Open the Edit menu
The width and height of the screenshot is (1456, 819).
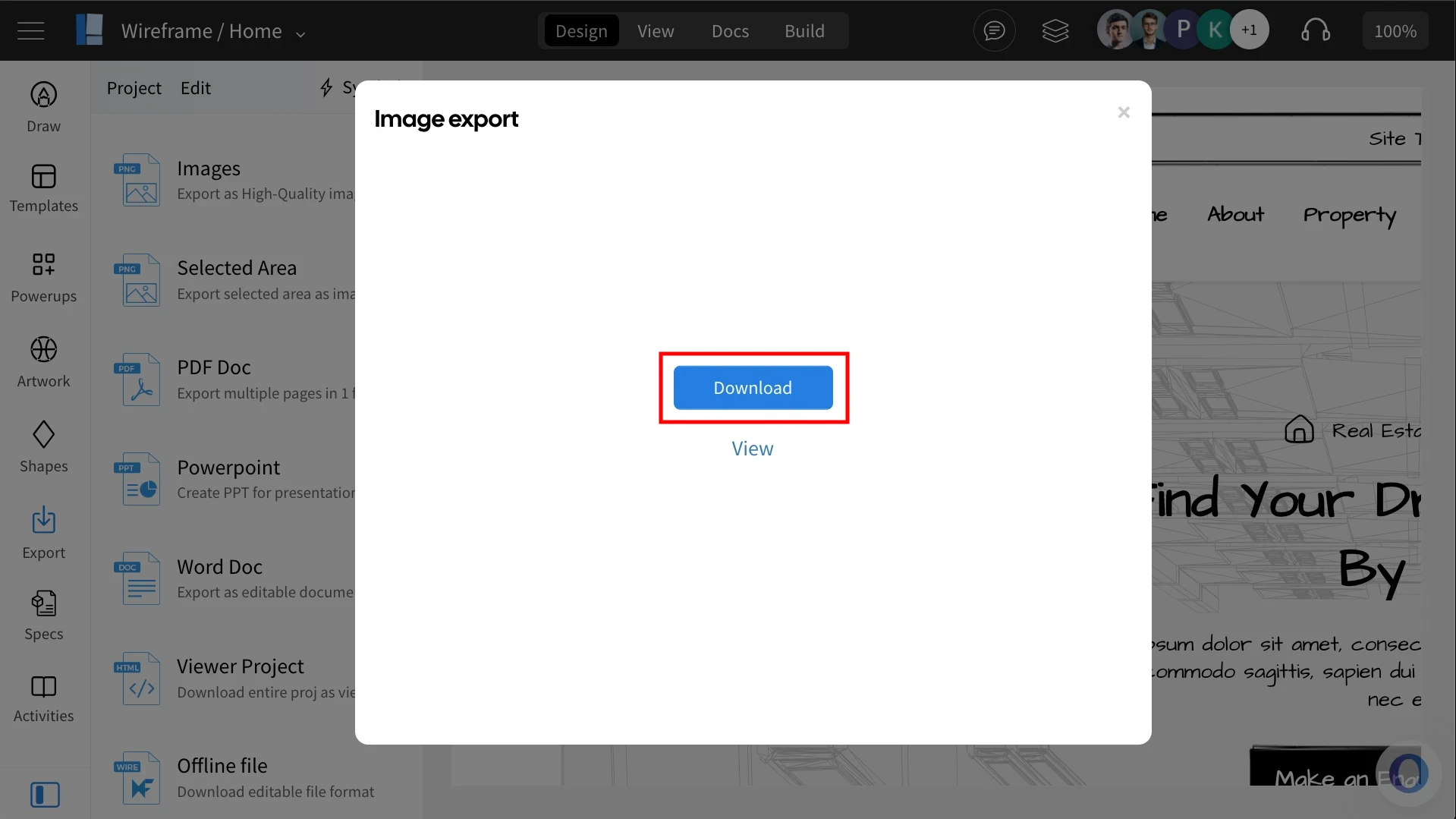(x=196, y=87)
